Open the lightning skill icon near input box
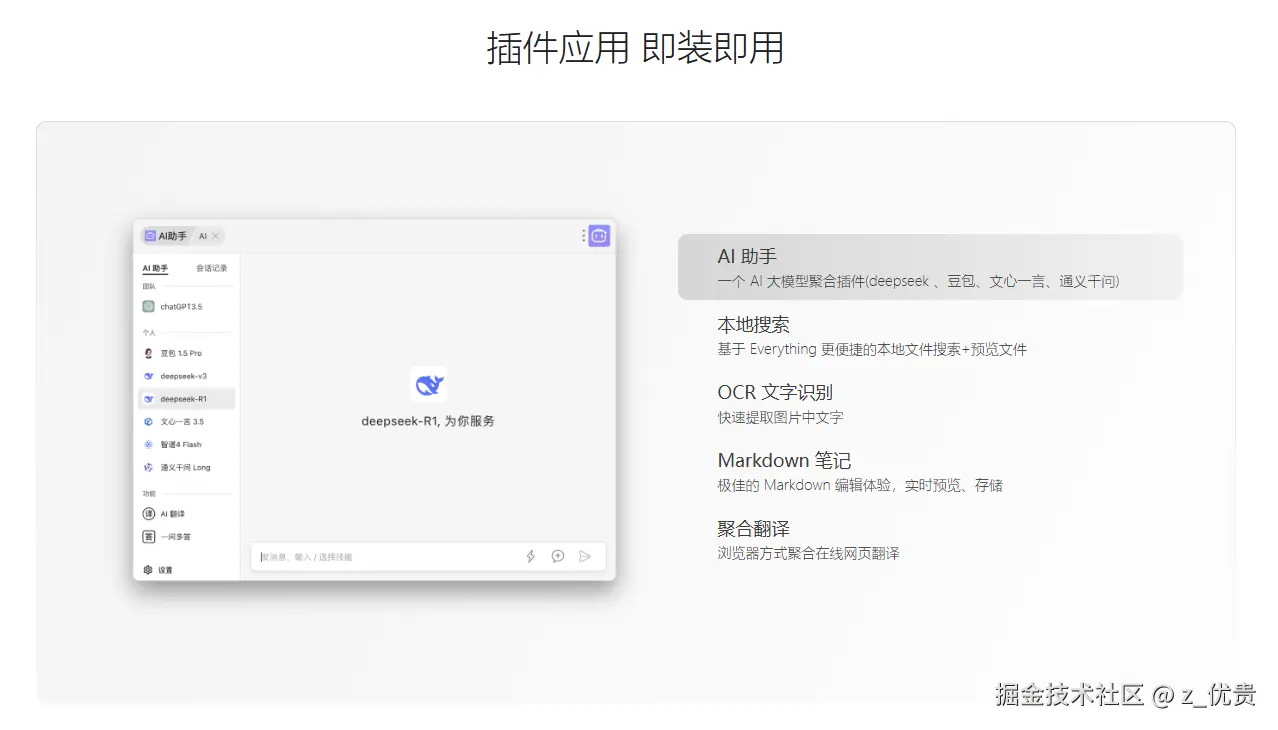The width and height of the screenshot is (1278, 730). [530, 556]
